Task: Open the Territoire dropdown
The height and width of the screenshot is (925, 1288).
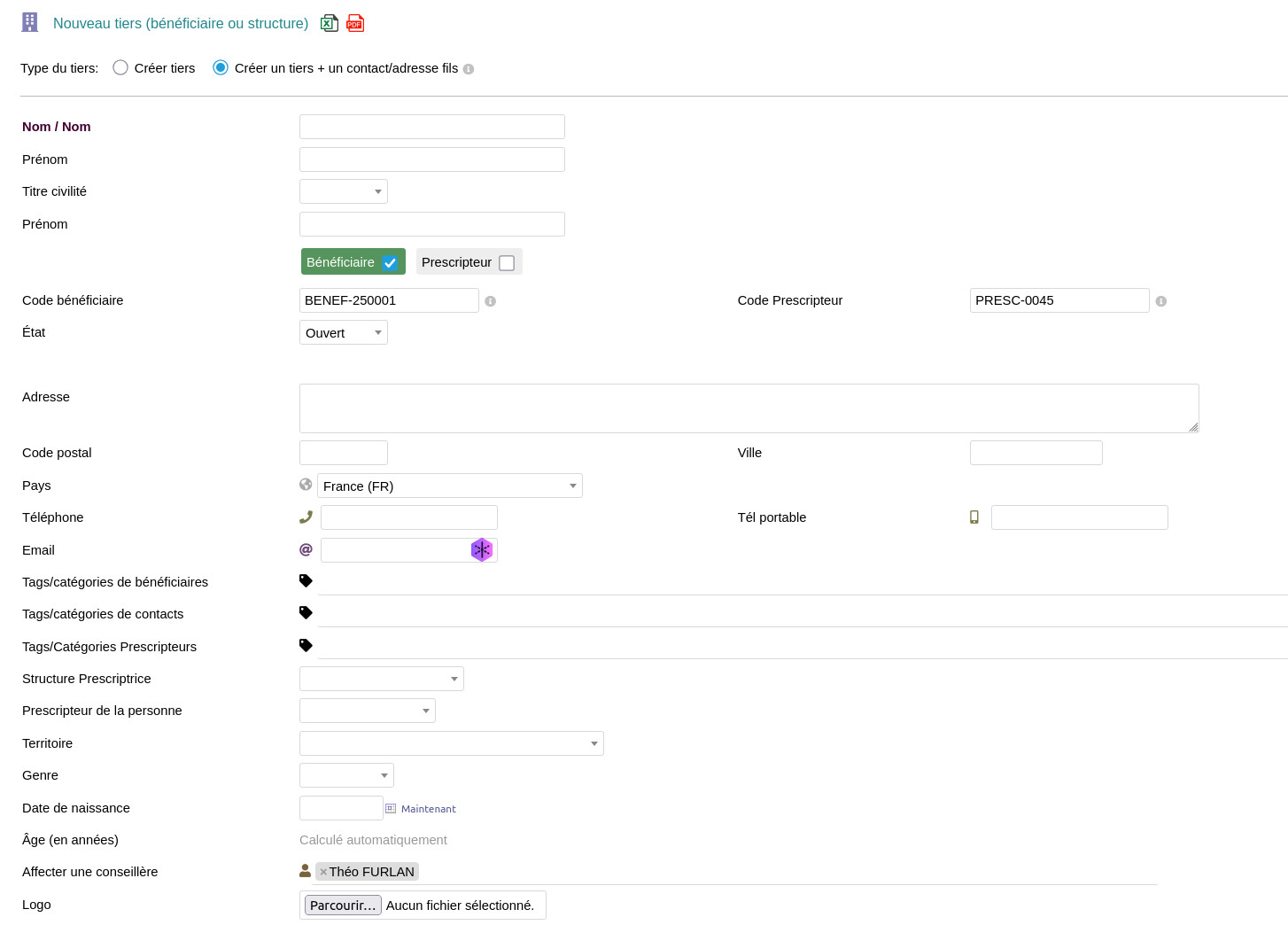Action: click(452, 743)
